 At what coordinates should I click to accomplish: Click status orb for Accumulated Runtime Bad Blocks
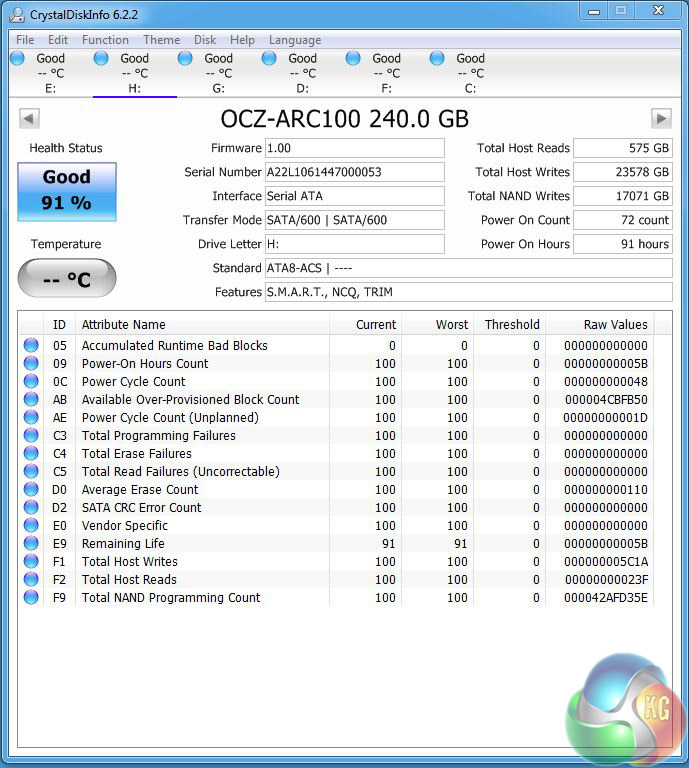pos(31,345)
